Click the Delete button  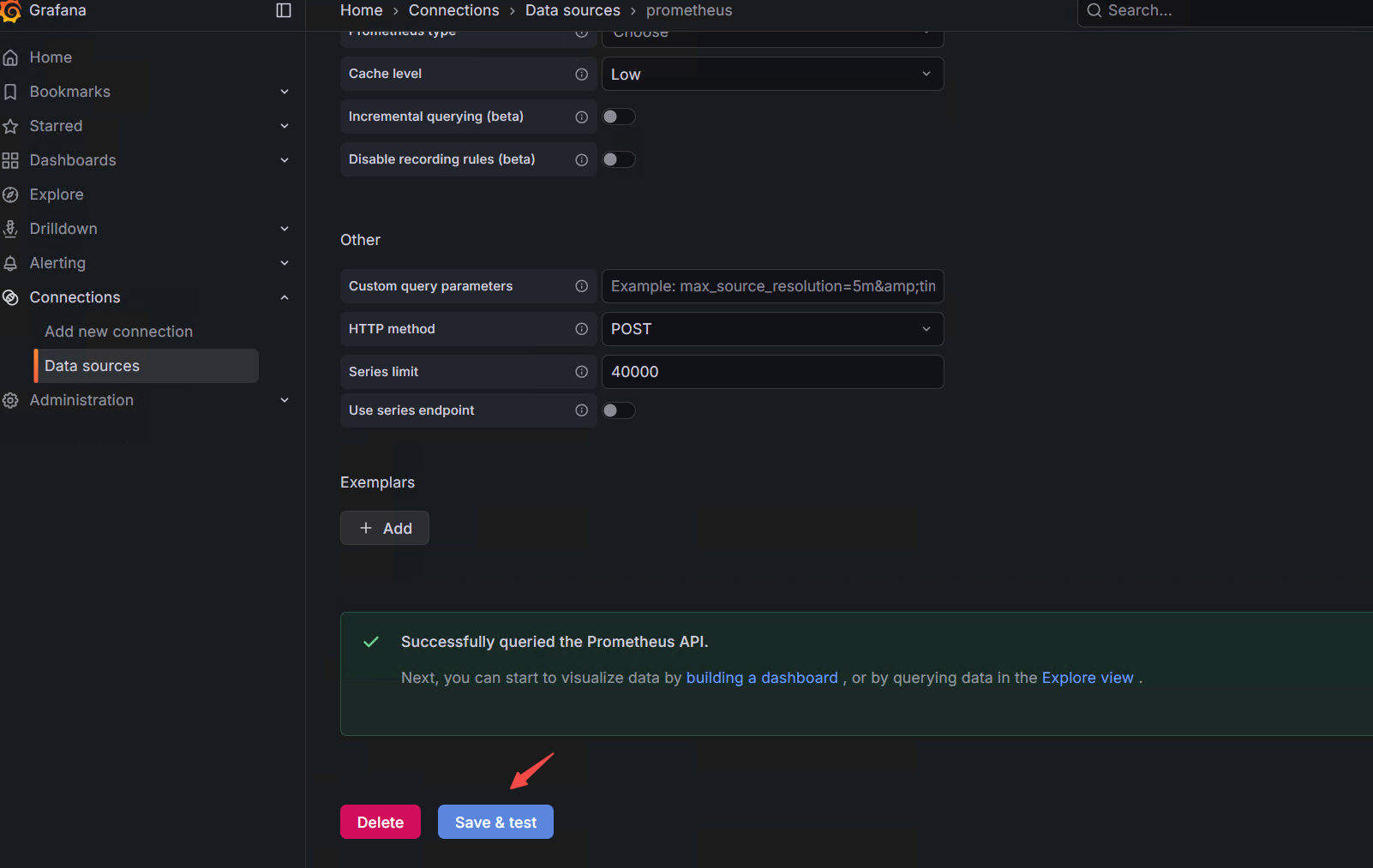pyautogui.click(x=381, y=822)
